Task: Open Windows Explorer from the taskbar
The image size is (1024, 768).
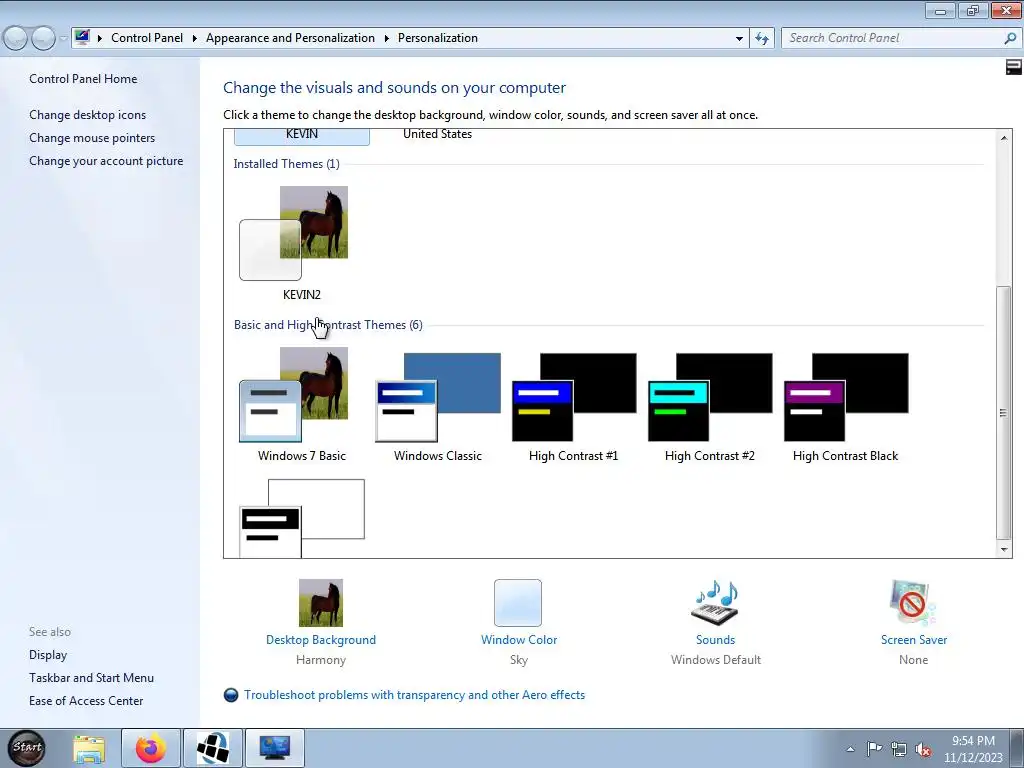Action: 89,748
